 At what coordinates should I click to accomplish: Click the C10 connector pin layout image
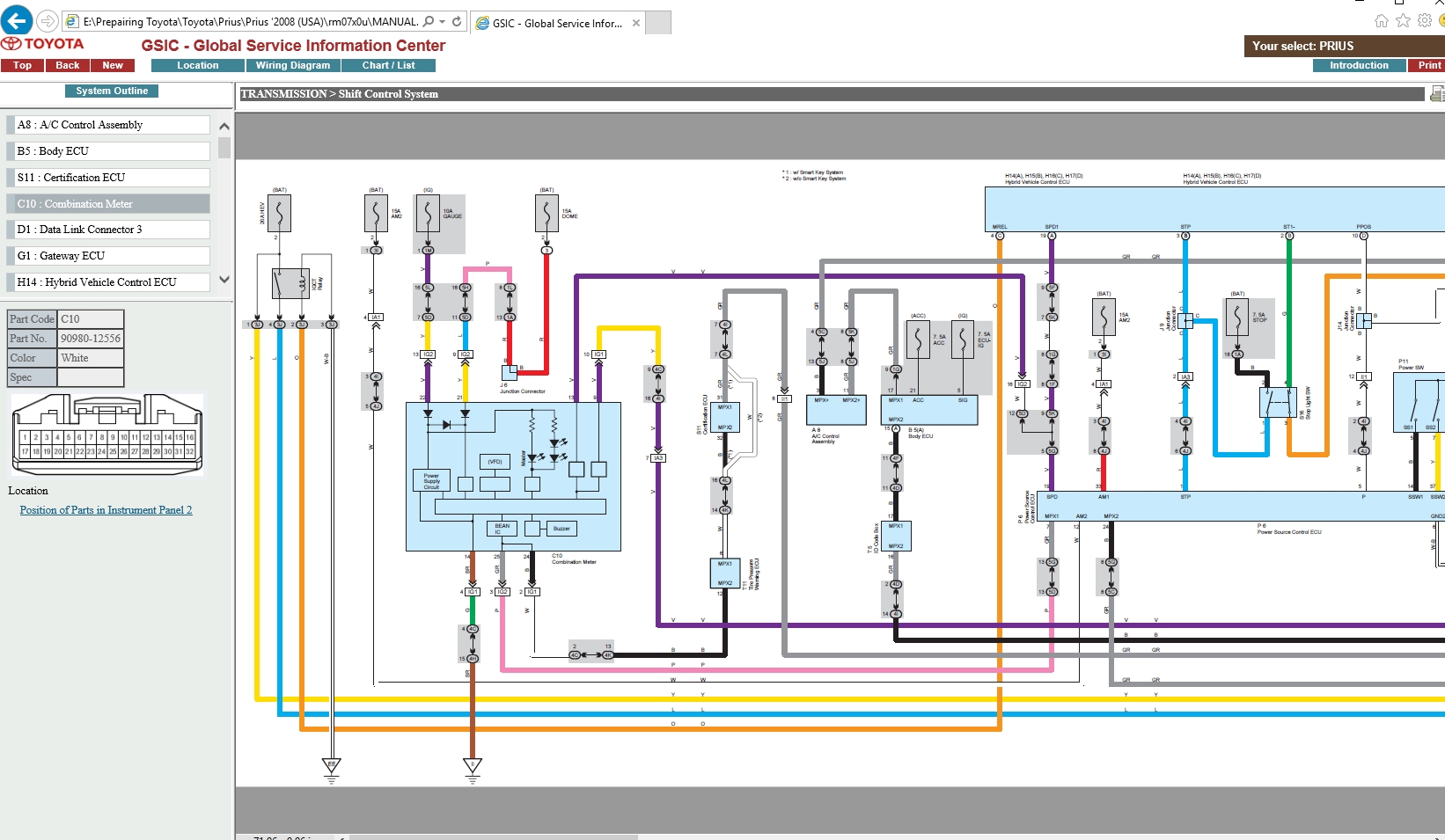(107, 435)
